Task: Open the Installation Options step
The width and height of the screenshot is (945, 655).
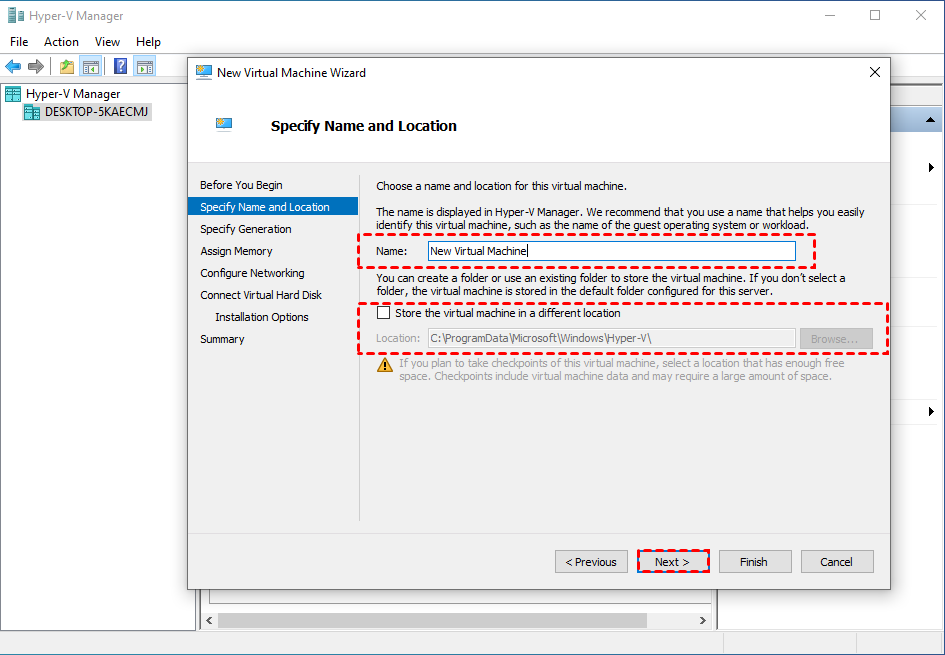Action: (262, 317)
